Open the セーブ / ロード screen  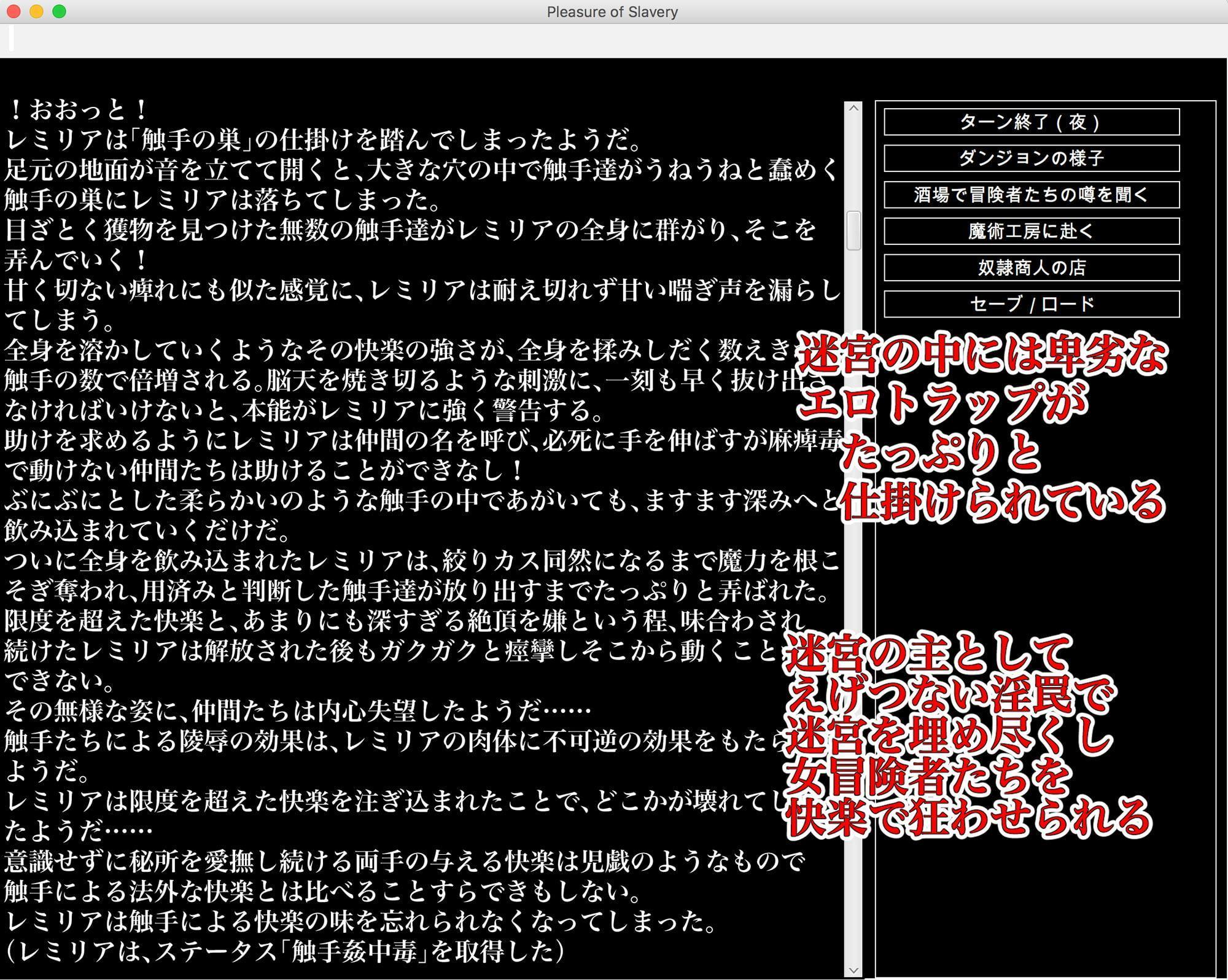point(1031,304)
